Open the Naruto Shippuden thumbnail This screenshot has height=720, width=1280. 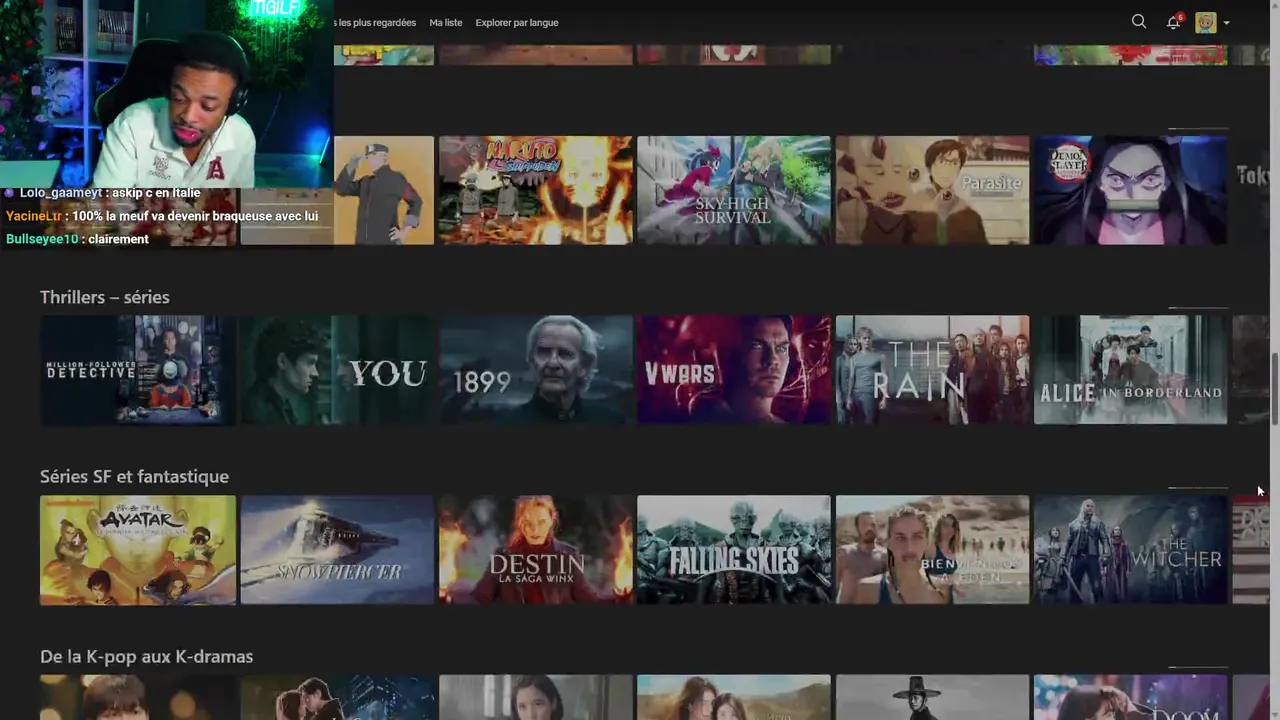point(535,190)
